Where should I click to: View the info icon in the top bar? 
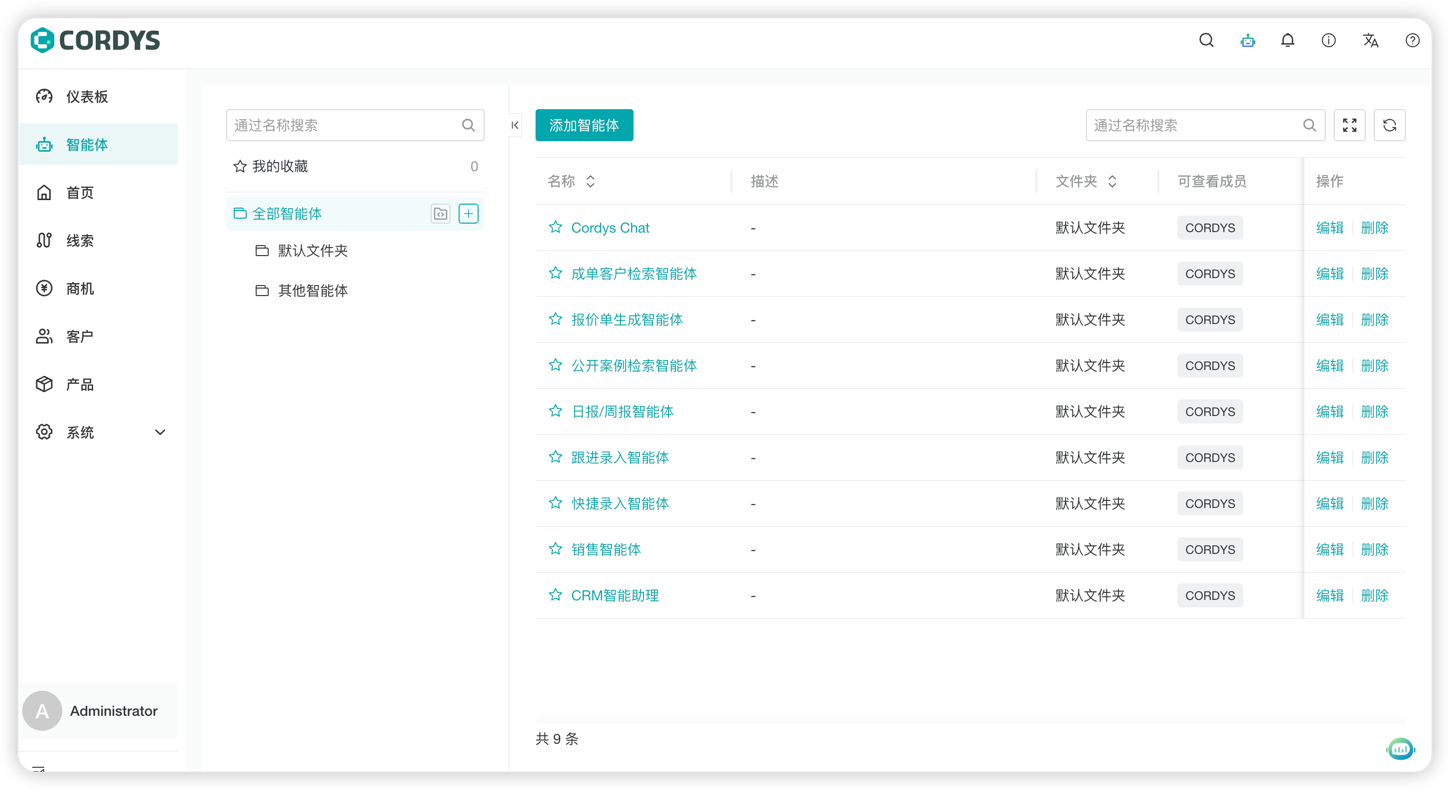(x=1328, y=40)
